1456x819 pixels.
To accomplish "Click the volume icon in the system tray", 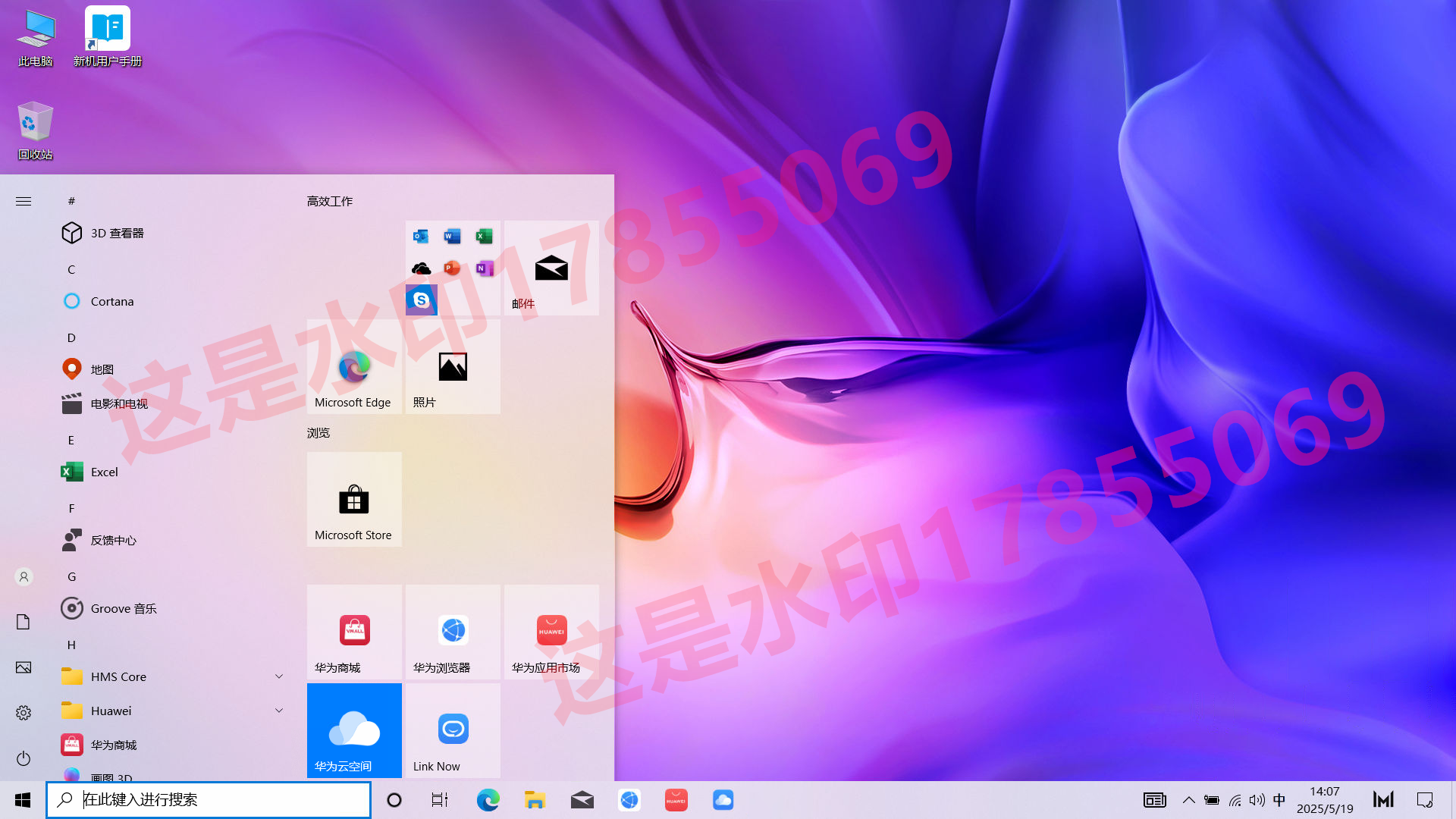I will (x=1257, y=800).
